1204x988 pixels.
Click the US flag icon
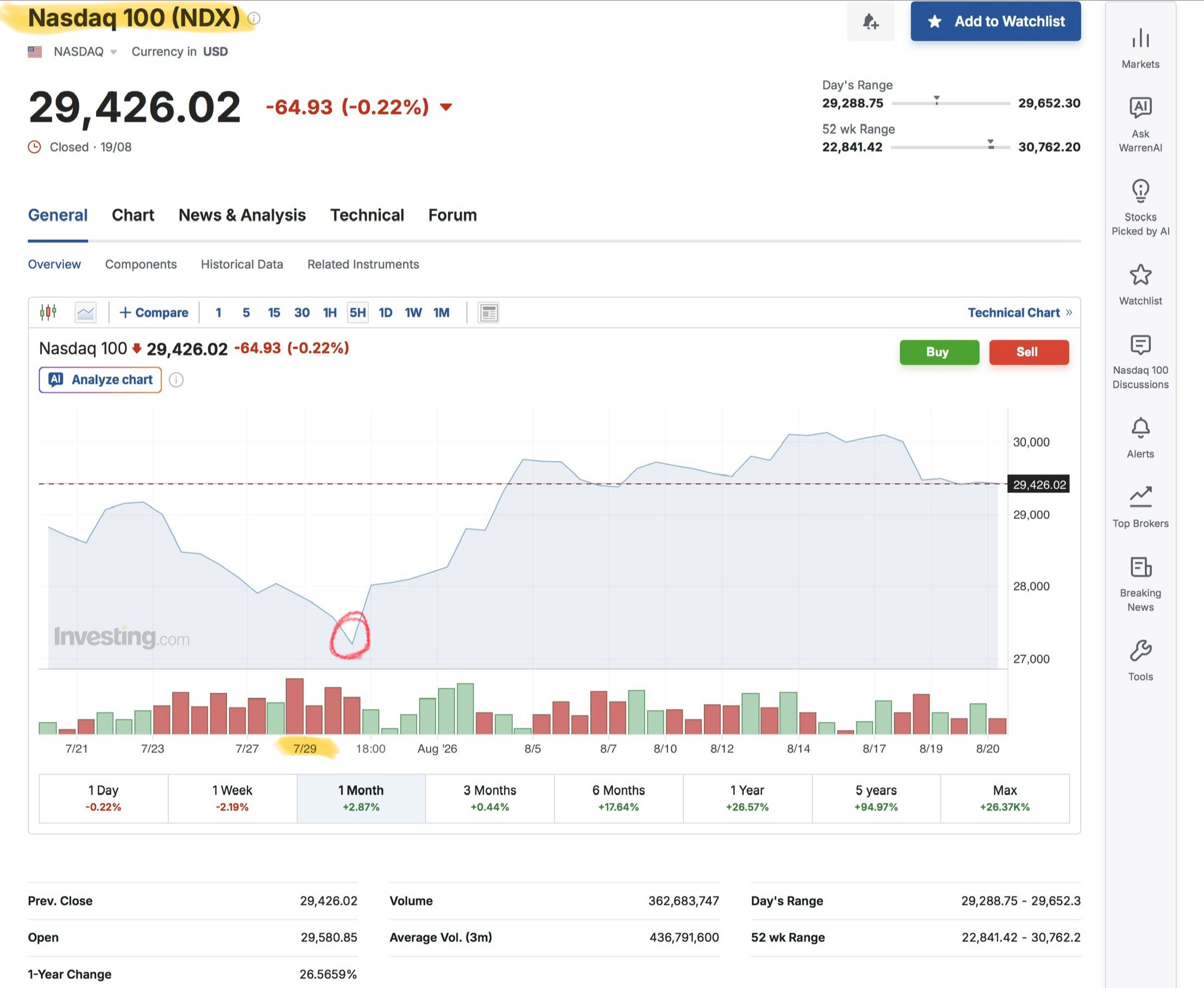click(x=35, y=52)
